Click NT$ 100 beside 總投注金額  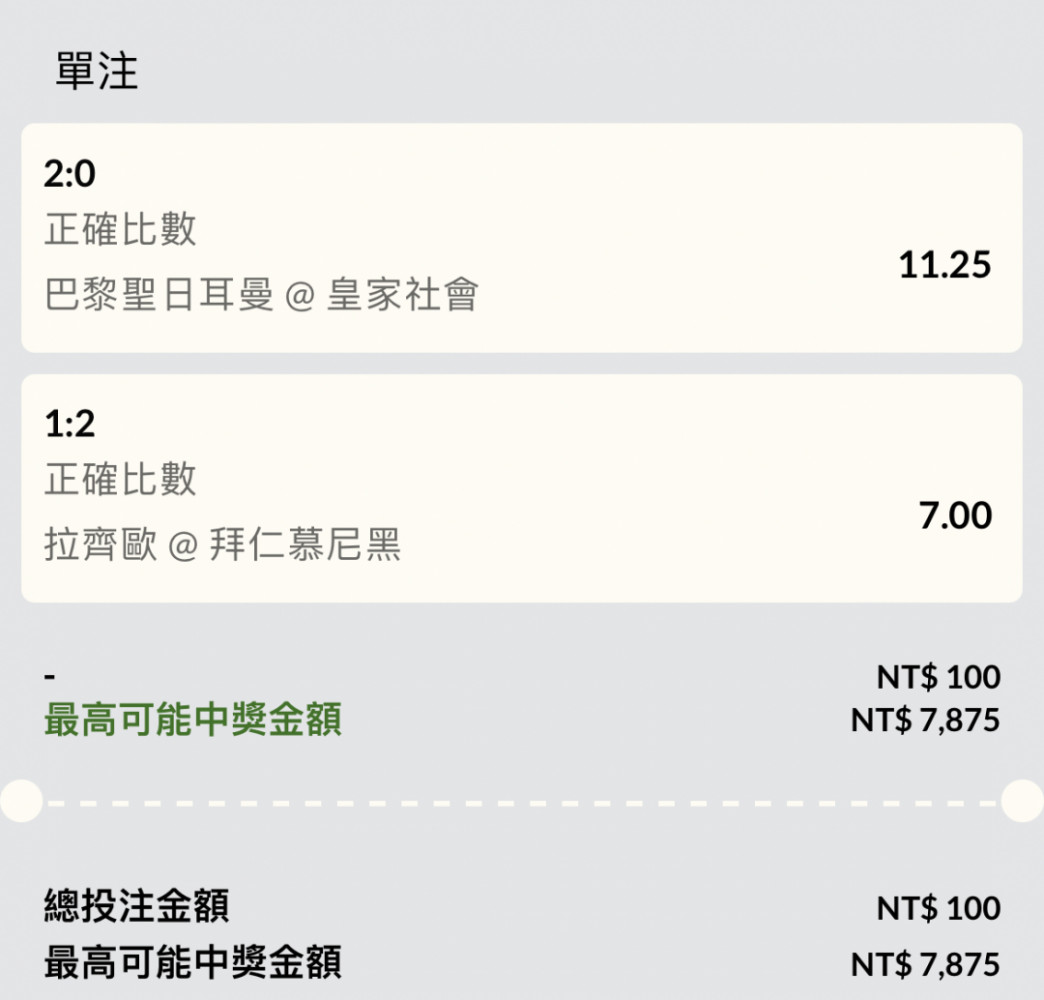[938, 908]
